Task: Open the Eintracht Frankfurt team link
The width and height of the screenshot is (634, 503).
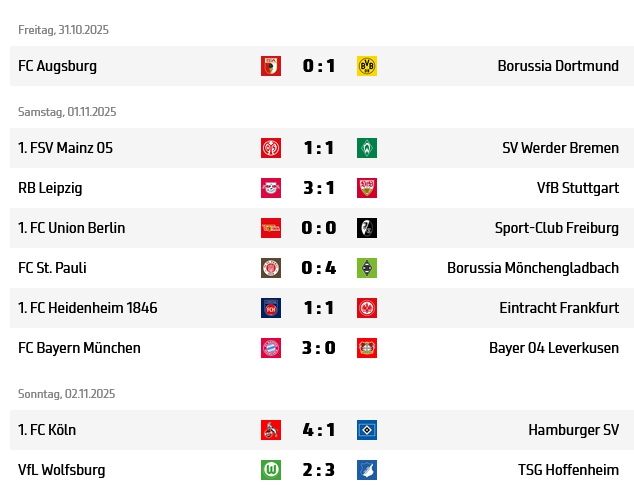Action: pyautogui.click(x=559, y=308)
